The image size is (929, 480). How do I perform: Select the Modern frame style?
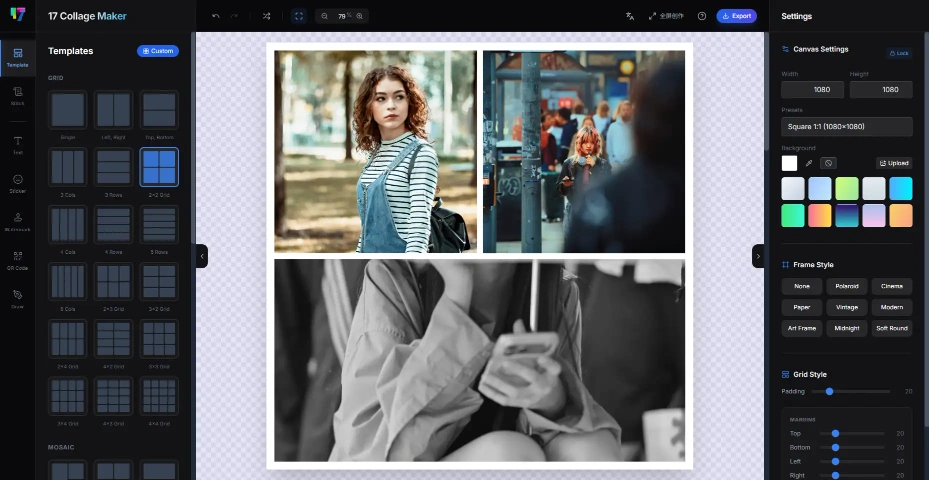click(x=892, y=307)
